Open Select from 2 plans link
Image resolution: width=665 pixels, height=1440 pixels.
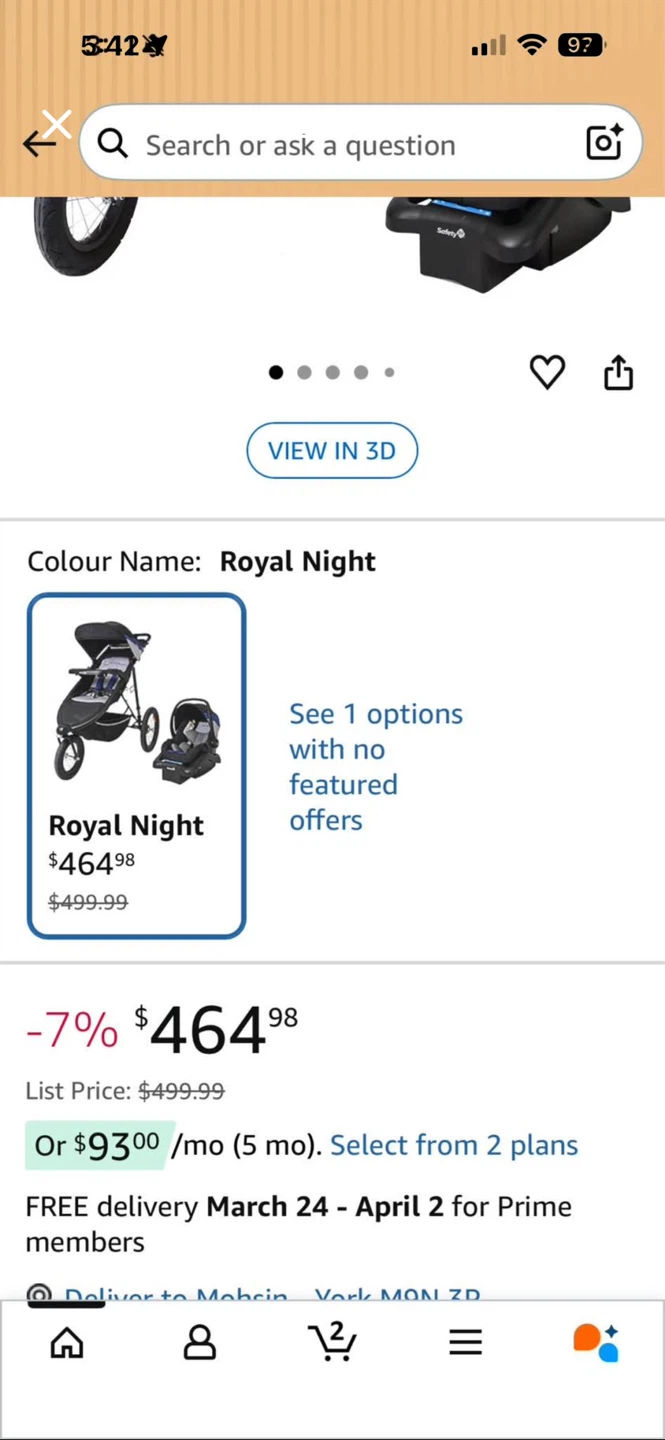coord(454,1145)
